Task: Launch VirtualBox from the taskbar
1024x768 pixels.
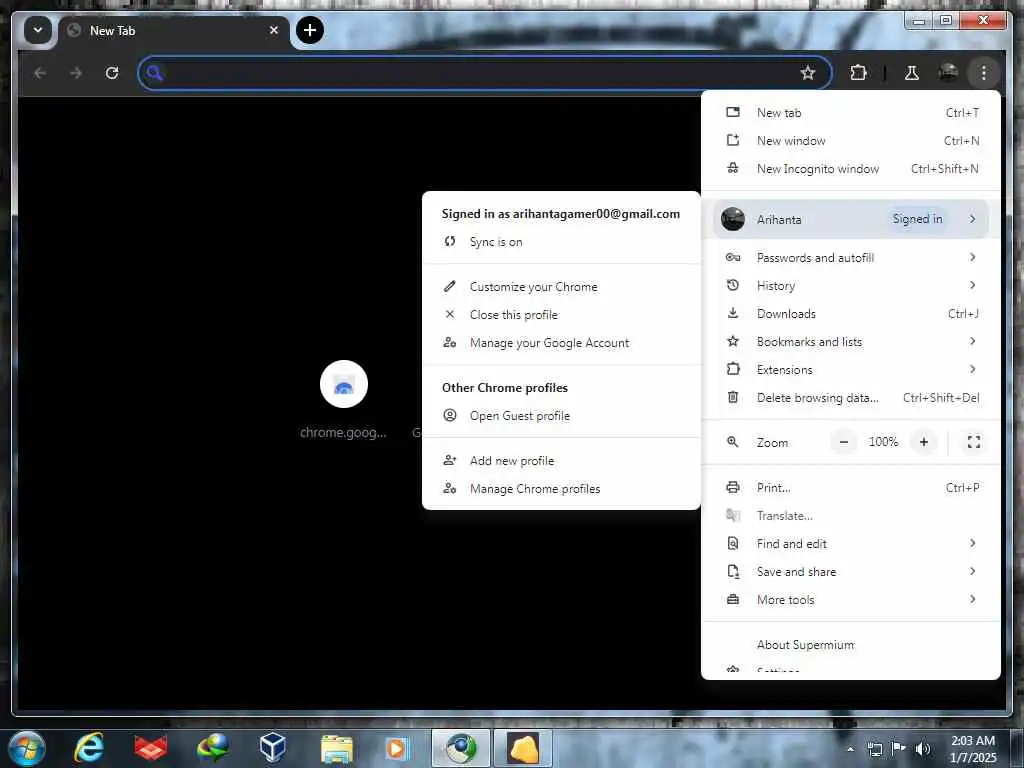Action: pyautogui.click(x=272, y=748)
